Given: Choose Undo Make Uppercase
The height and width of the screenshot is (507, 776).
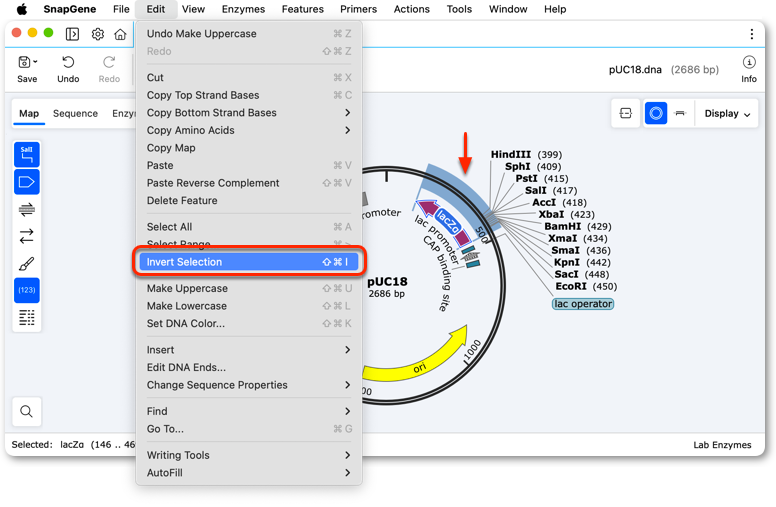Looking at the screenshot, I should (x=249, y=34).
